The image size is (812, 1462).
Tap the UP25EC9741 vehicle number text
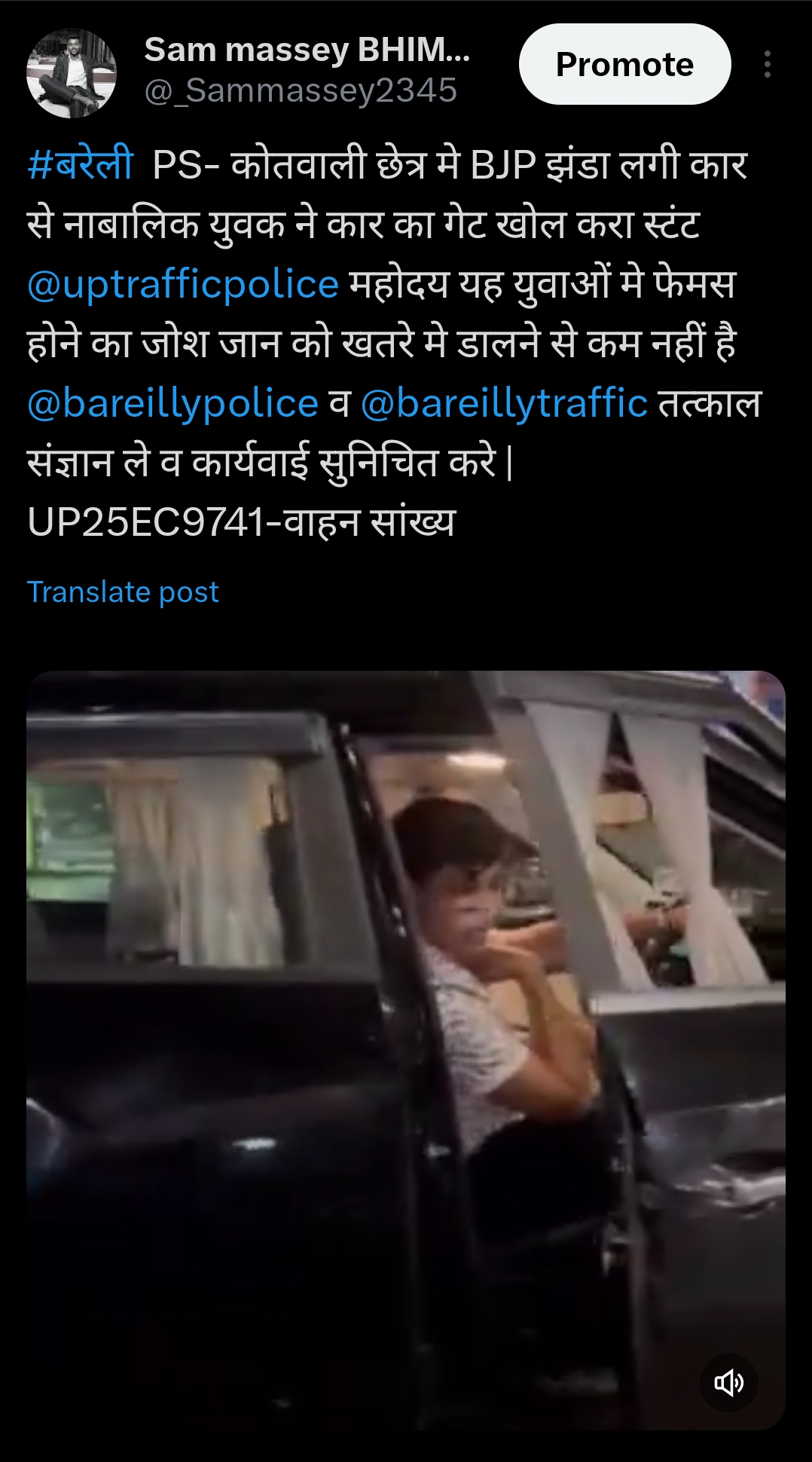[x=146, y=522]
